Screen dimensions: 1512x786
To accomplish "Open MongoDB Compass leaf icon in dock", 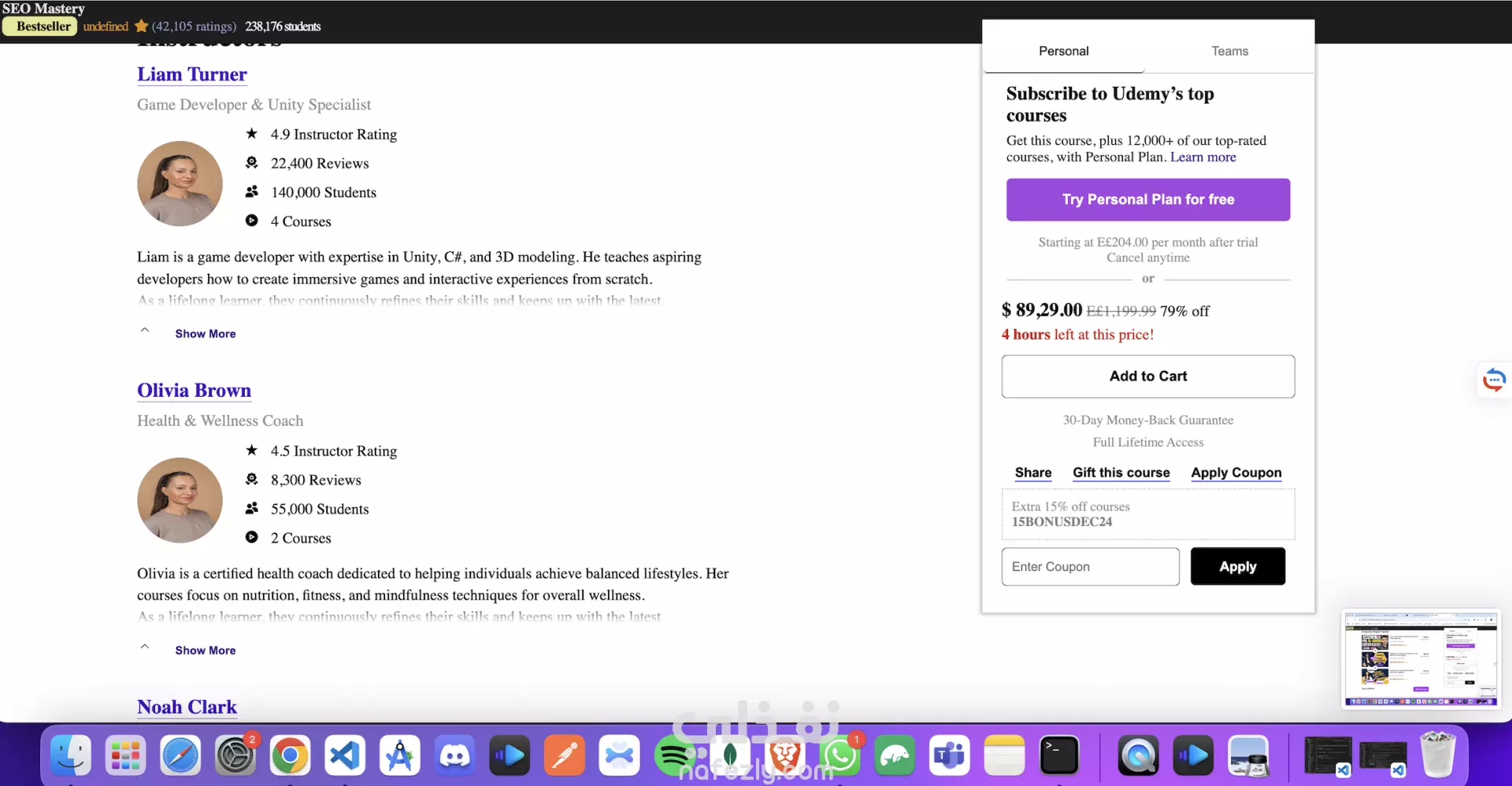I will point(730,756).
